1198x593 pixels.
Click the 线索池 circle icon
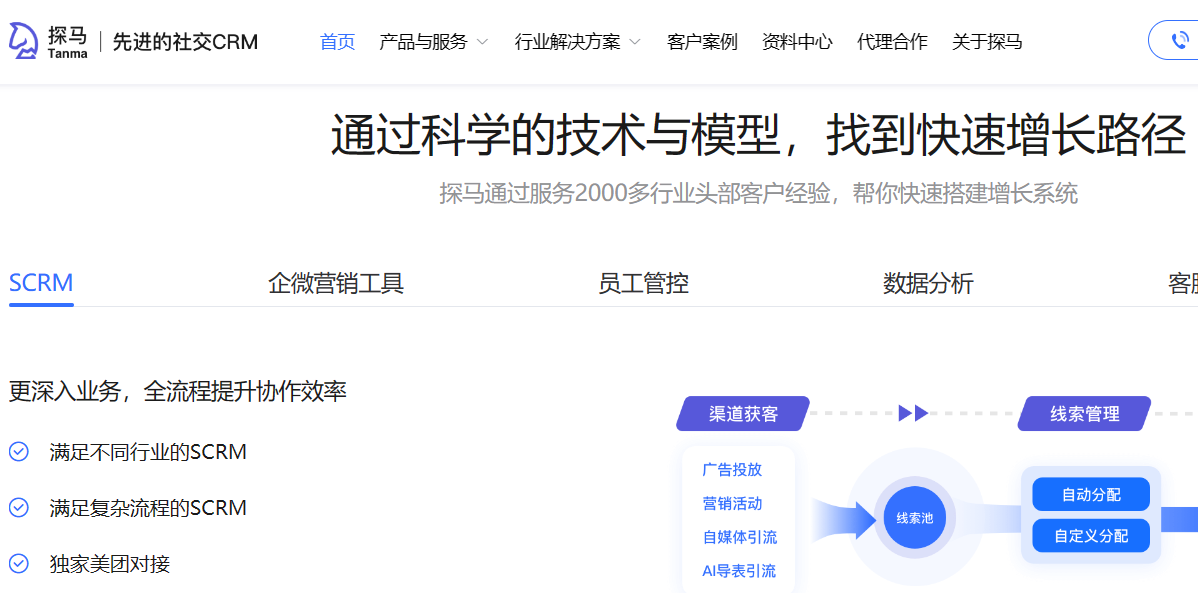[914, 518]
